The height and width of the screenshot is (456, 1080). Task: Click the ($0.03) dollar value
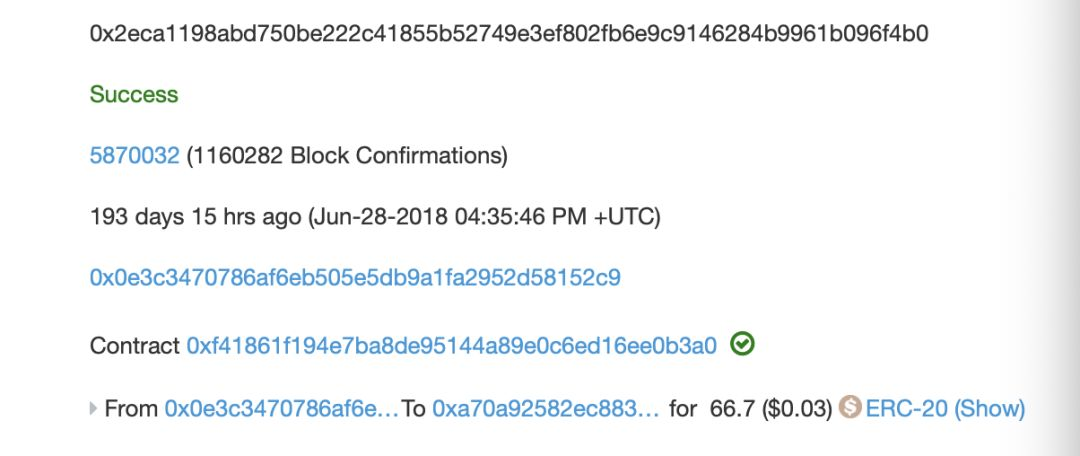pos(798,409)
